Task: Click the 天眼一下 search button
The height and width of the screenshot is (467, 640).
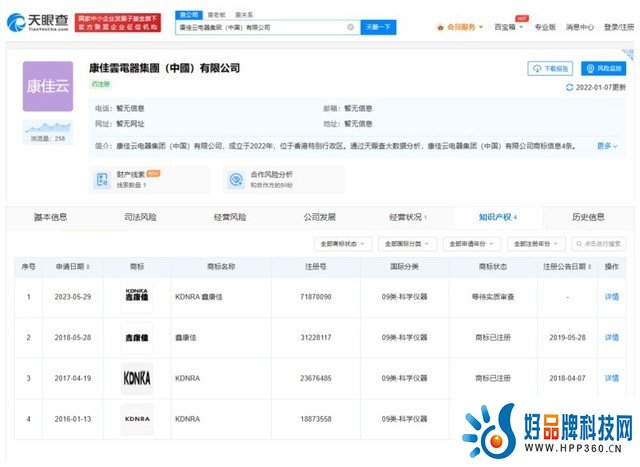Action: (378, 27)
